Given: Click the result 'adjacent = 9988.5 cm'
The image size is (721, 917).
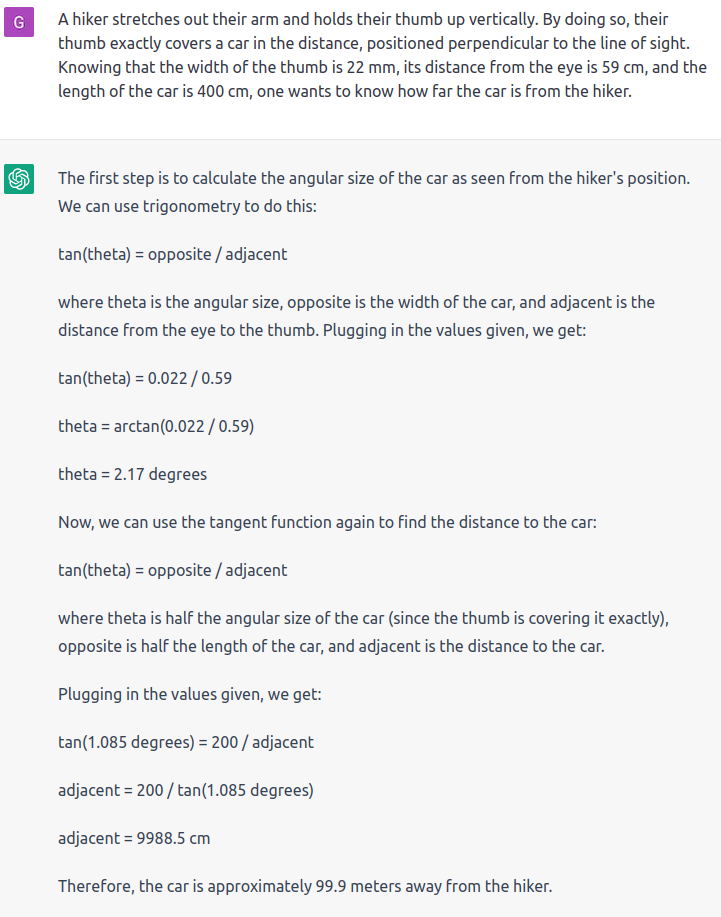Looking at the screenshot, I should click(134, 838).
